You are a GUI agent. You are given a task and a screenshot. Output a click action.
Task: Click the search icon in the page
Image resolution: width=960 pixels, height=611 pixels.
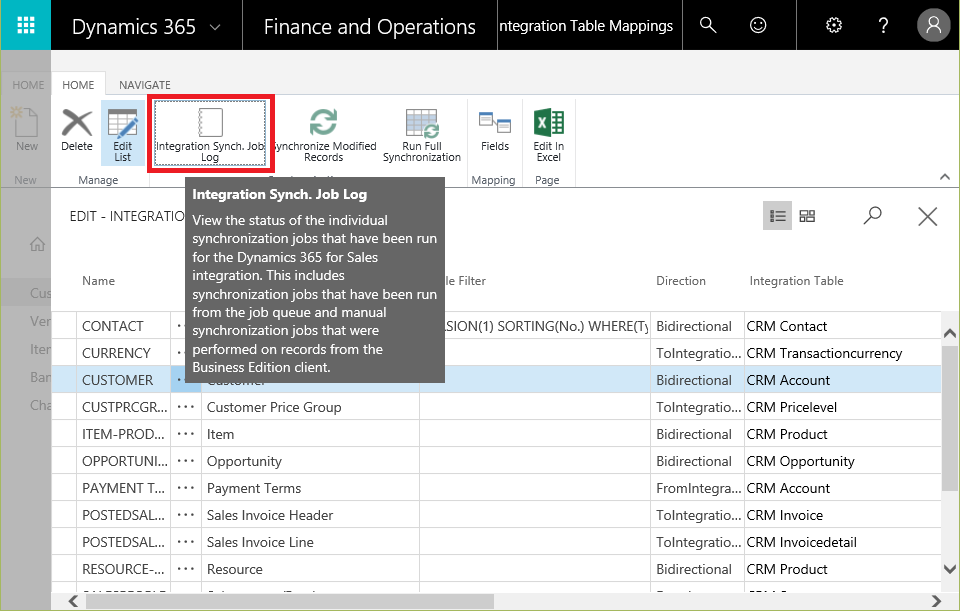coord(872,216)
